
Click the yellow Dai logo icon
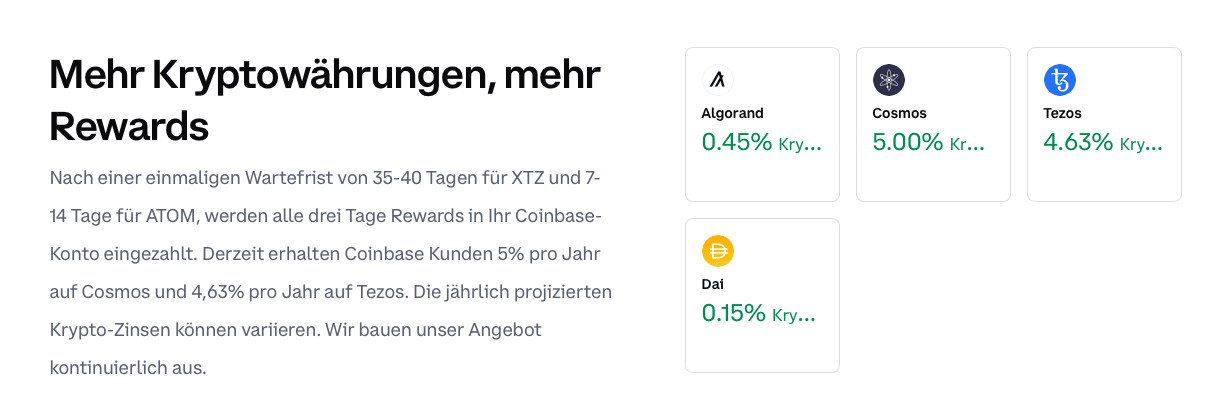(718, 251)
